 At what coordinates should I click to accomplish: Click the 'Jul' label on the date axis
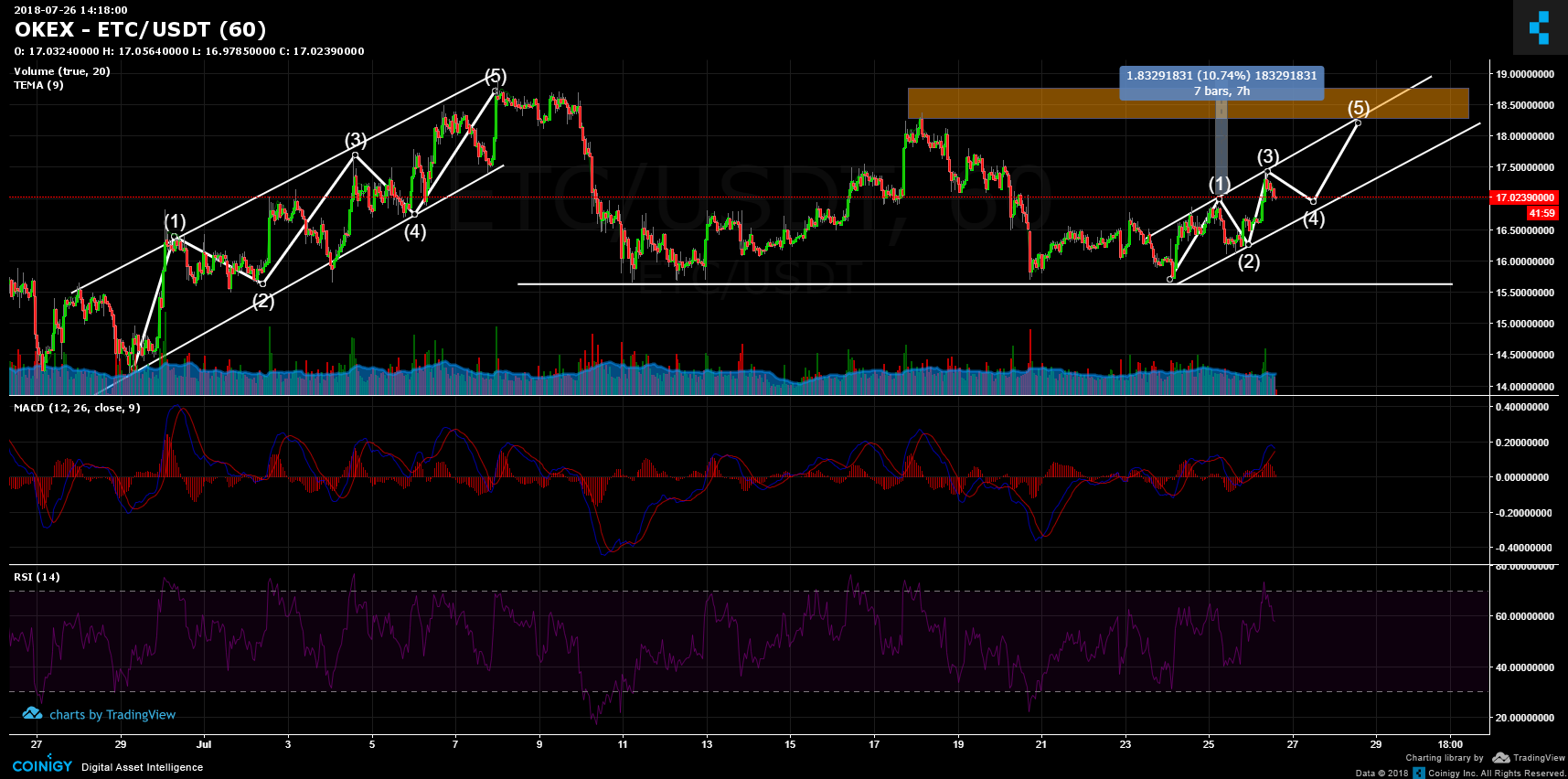[204, 744]
